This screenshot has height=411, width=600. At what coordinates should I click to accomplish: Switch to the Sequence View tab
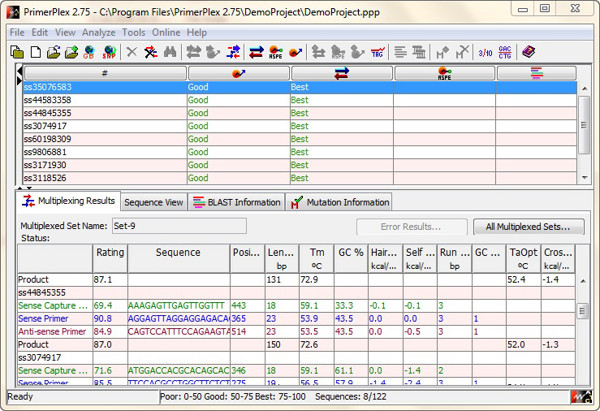154,202
